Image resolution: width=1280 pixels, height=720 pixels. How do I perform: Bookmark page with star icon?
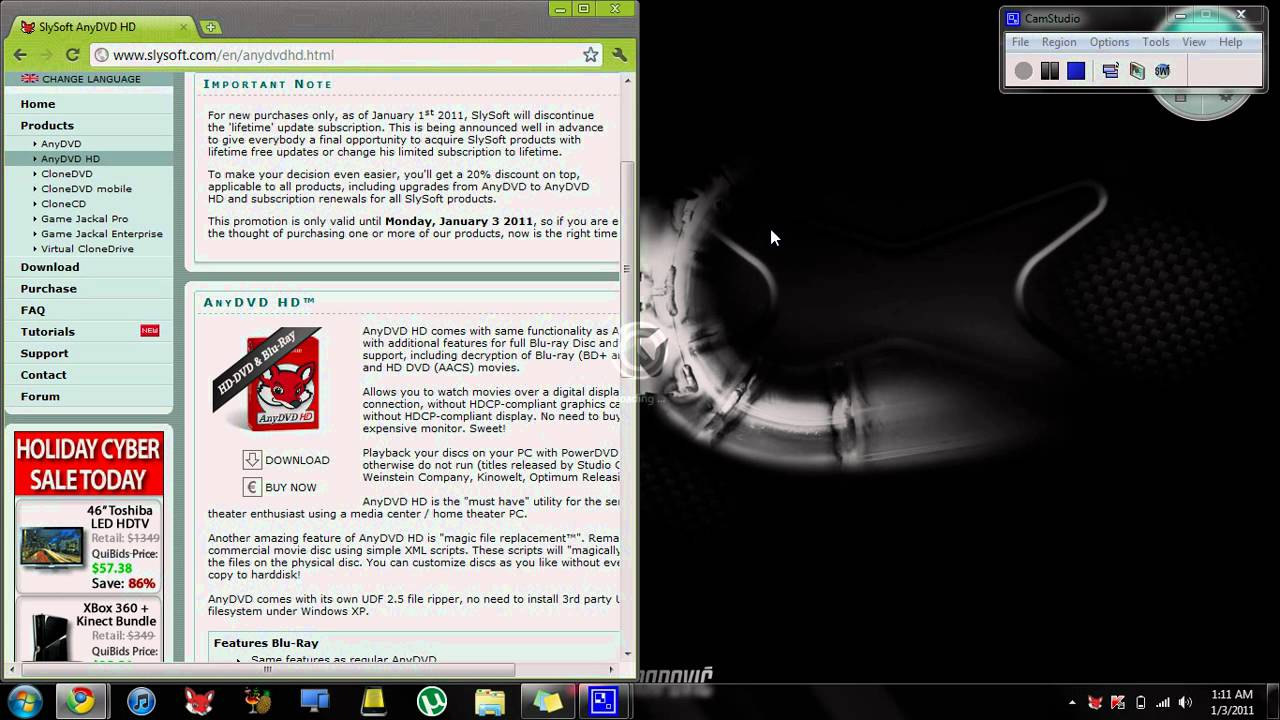tap(591, 55)
